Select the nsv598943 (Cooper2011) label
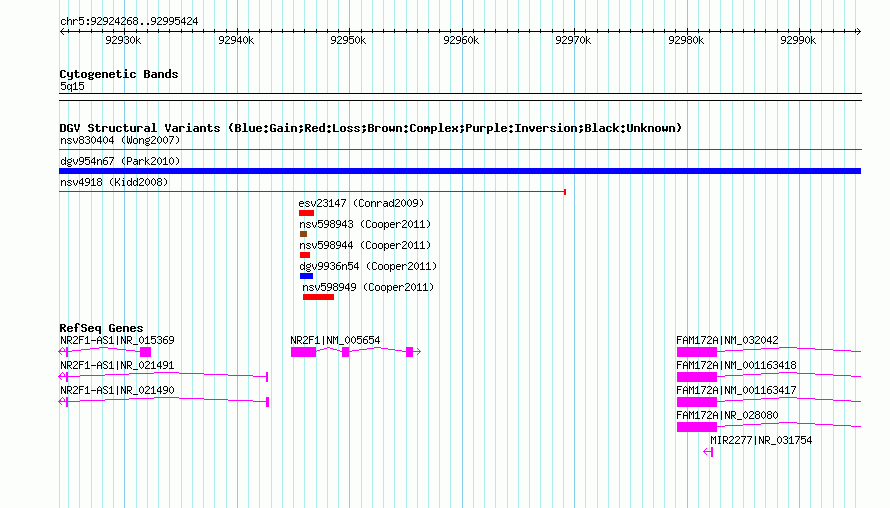Image resolution: width=890 pixels, height=508 pixels. [365, 224]
